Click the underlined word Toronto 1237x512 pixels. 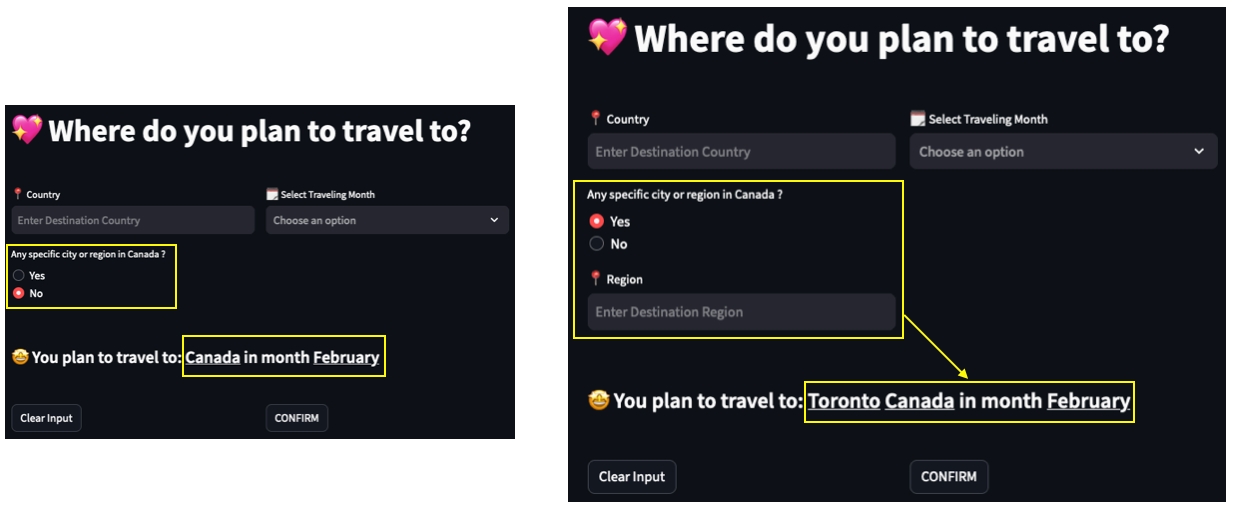coord(843,401)
